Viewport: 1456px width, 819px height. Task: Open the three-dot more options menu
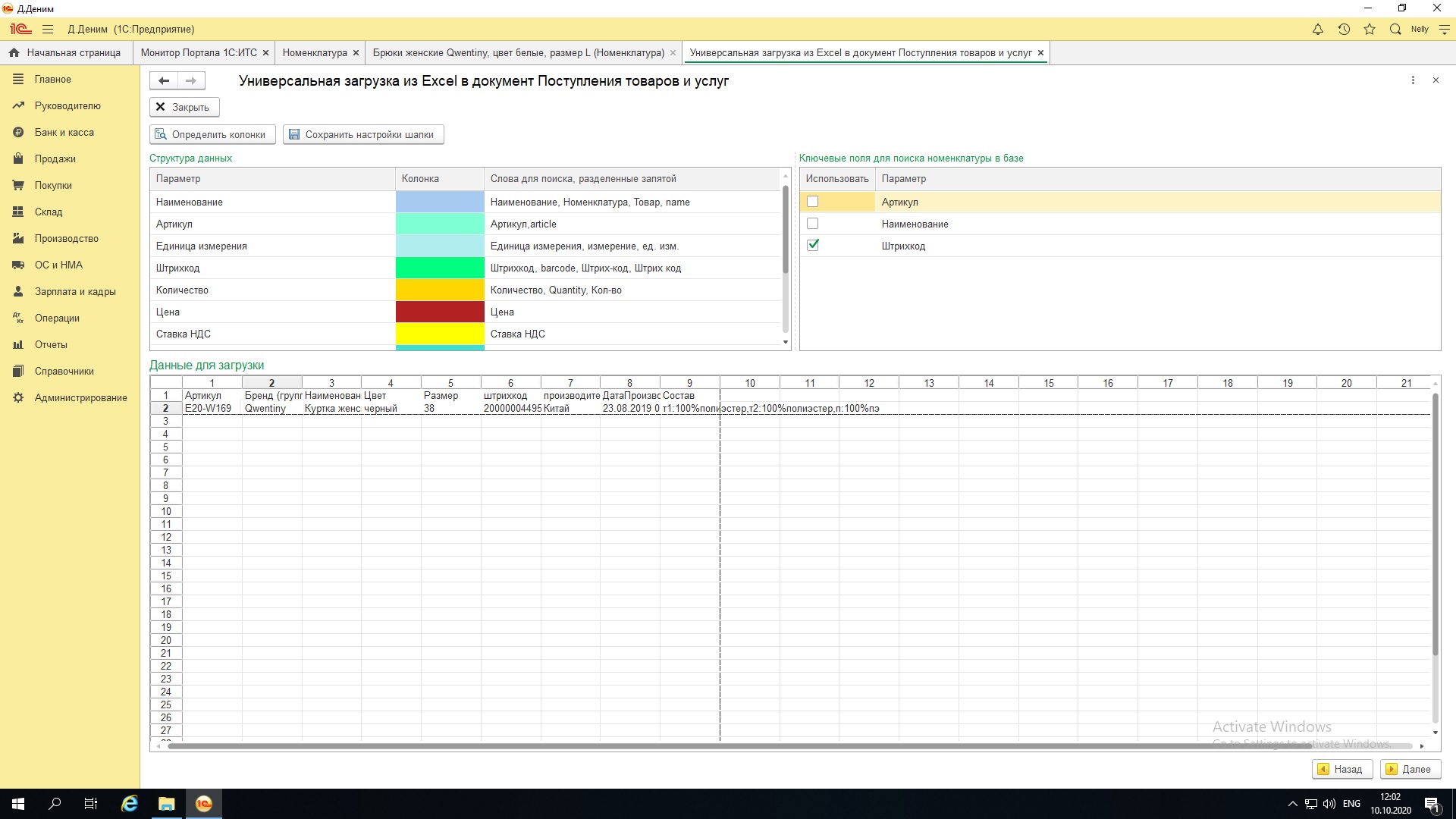1413,80
